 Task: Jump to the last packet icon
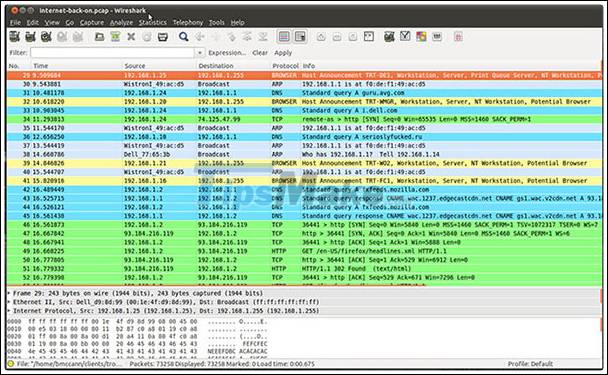tap(263, 37)
